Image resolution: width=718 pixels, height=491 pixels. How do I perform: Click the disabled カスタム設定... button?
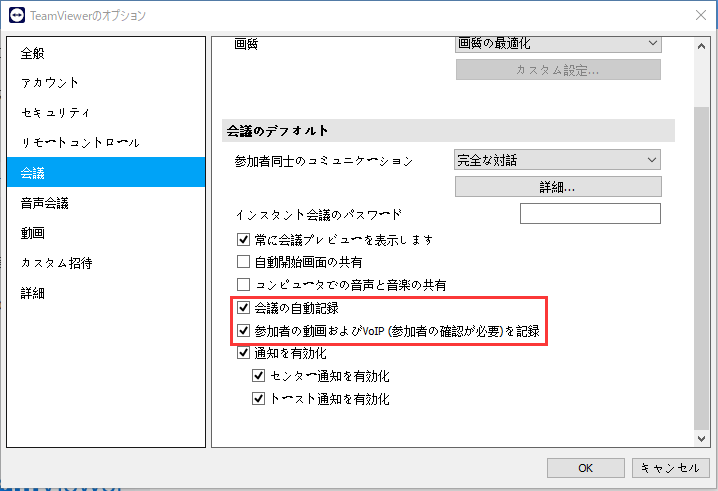tap(558, 70)
